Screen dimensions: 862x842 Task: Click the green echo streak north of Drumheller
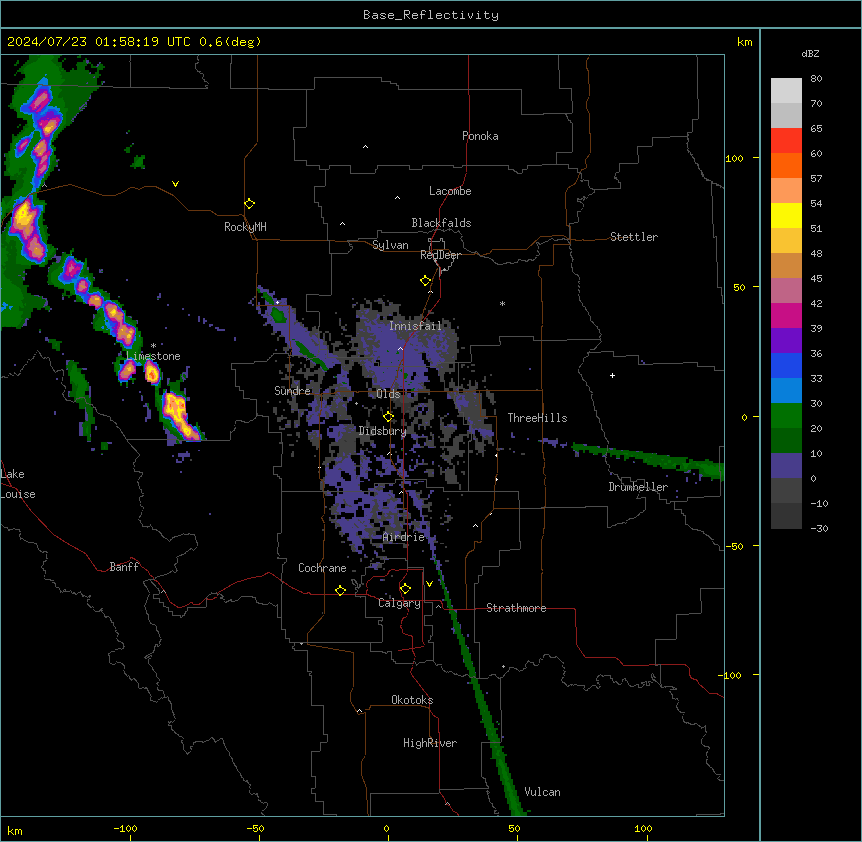(649, 459)
